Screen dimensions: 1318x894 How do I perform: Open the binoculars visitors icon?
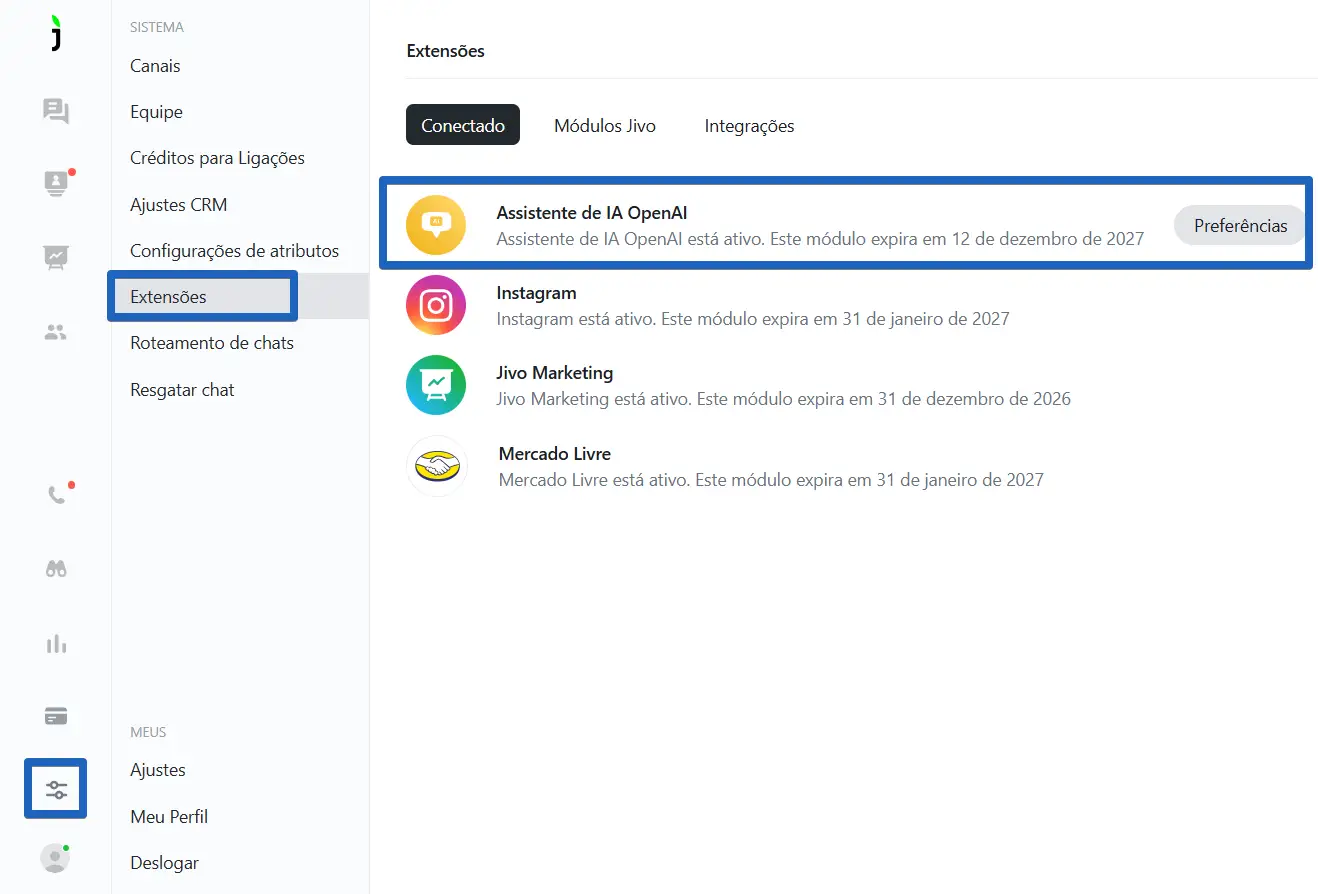click(x=56, y=569)
